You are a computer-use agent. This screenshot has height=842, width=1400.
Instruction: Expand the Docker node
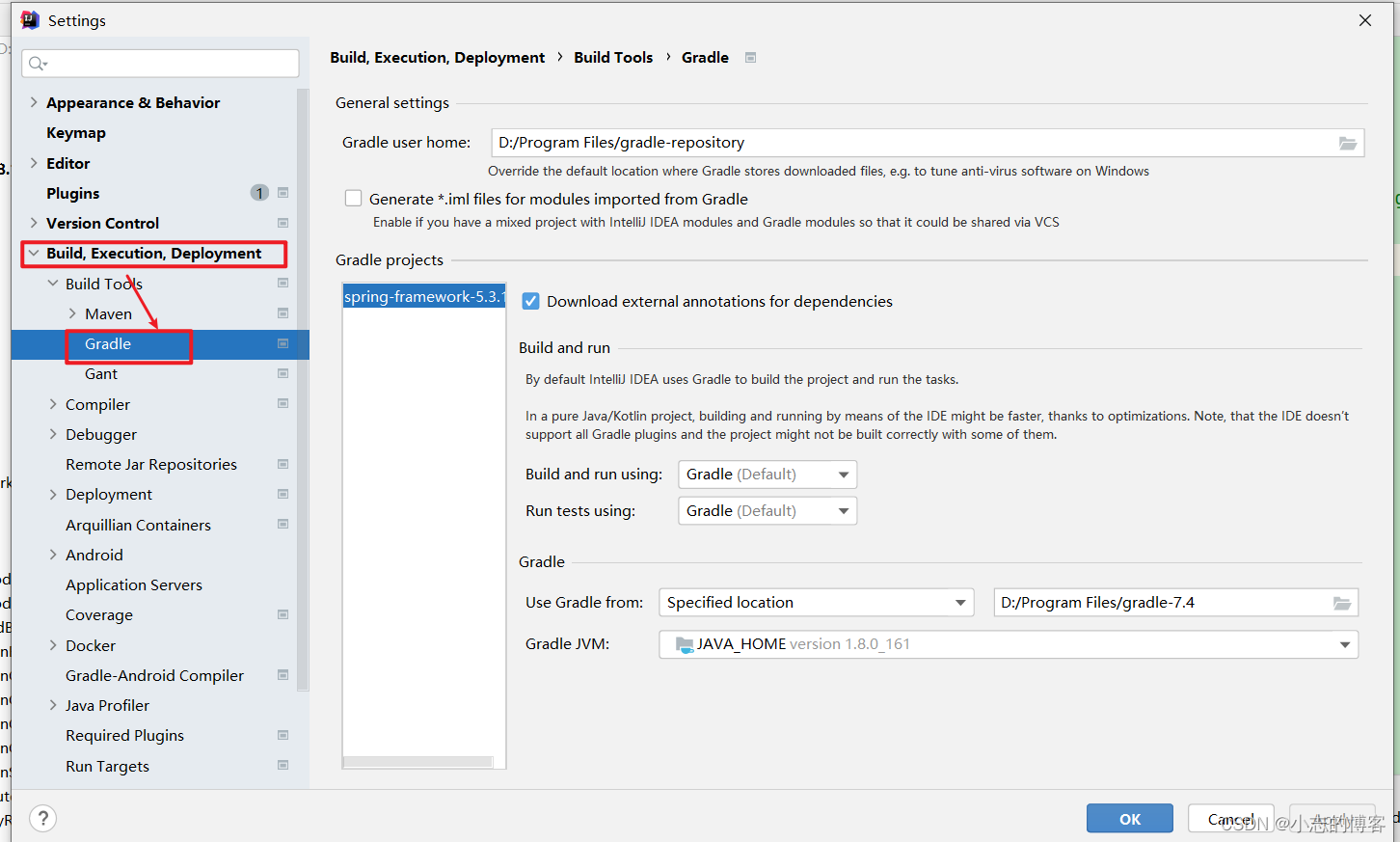pyautogui.click(x=53, y=645)
